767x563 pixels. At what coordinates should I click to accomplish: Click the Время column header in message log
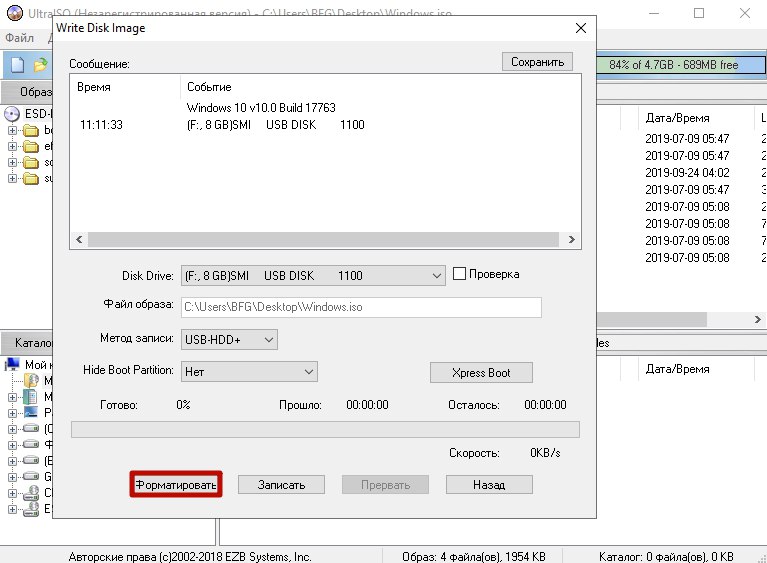coord(125,87)
